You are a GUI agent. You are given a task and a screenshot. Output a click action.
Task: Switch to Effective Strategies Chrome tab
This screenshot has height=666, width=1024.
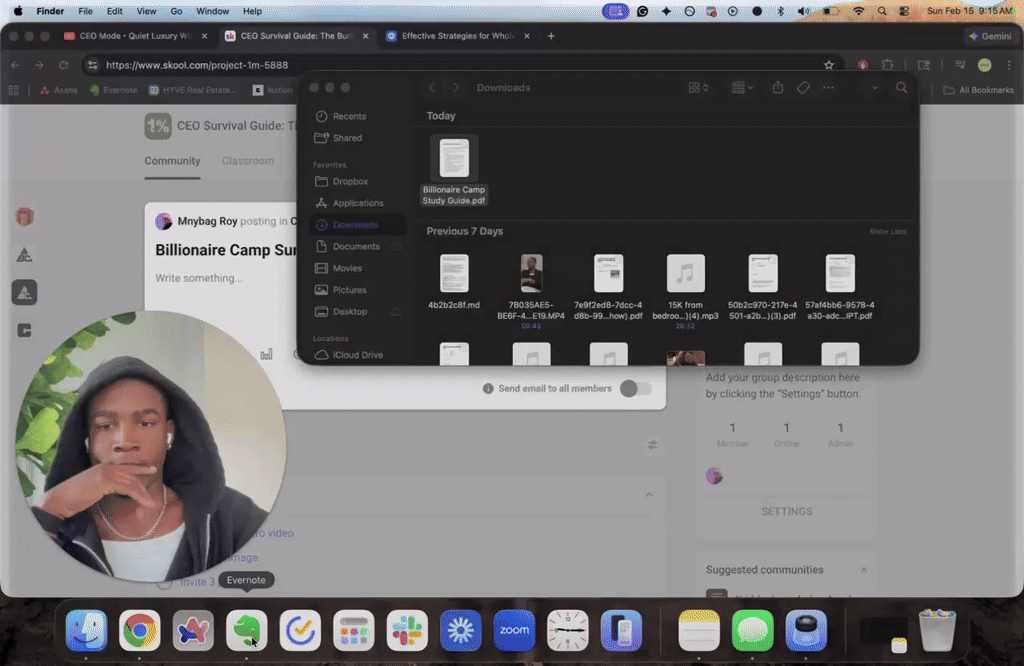pyautogui.click(x=457, y=36)
